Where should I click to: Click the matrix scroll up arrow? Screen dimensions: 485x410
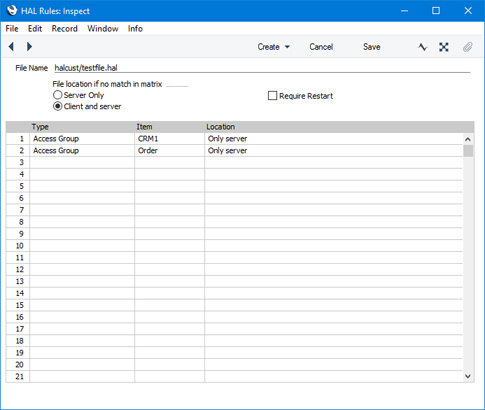point(468,139)
